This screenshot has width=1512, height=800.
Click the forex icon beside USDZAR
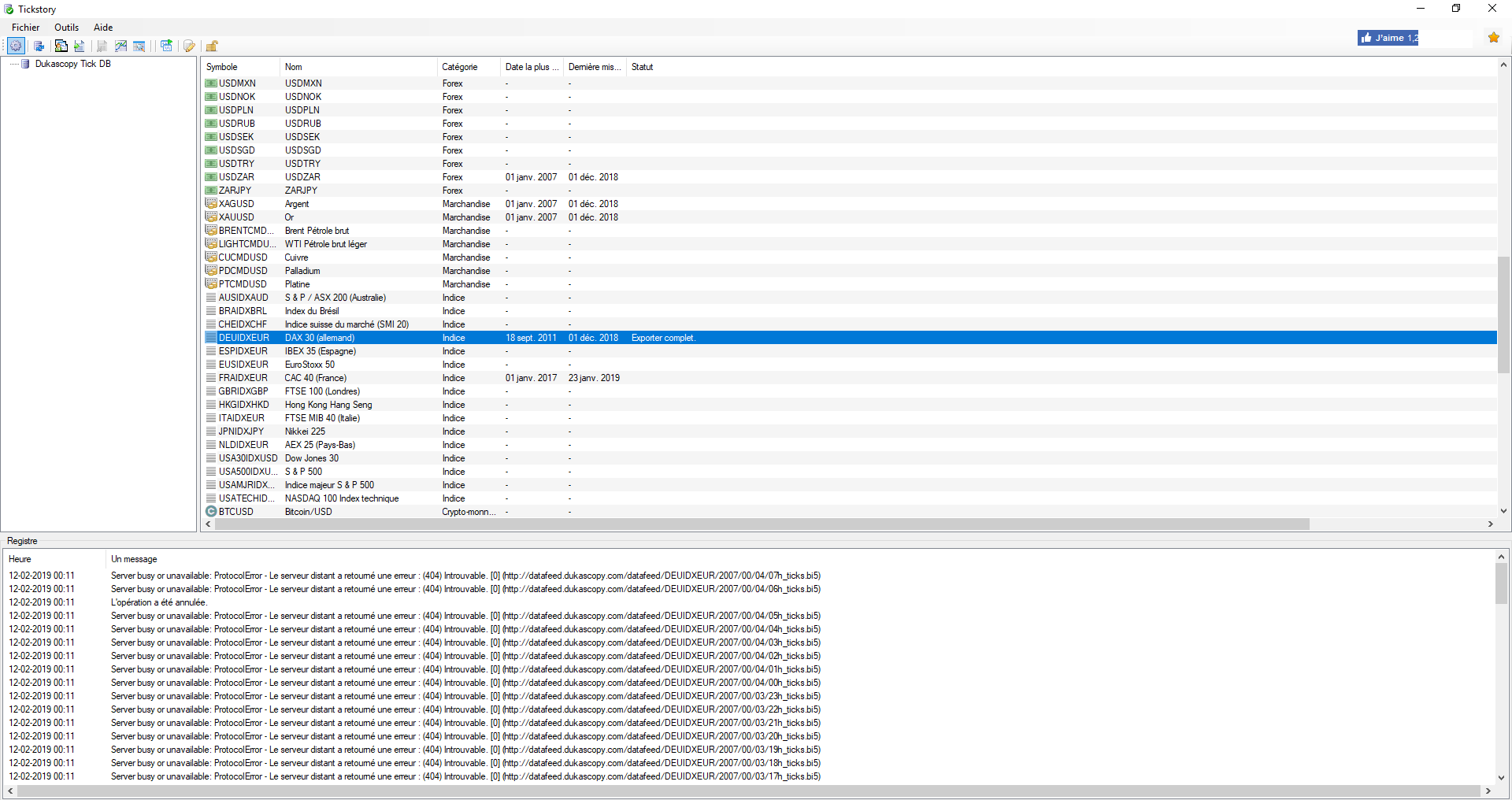[211, 176]
